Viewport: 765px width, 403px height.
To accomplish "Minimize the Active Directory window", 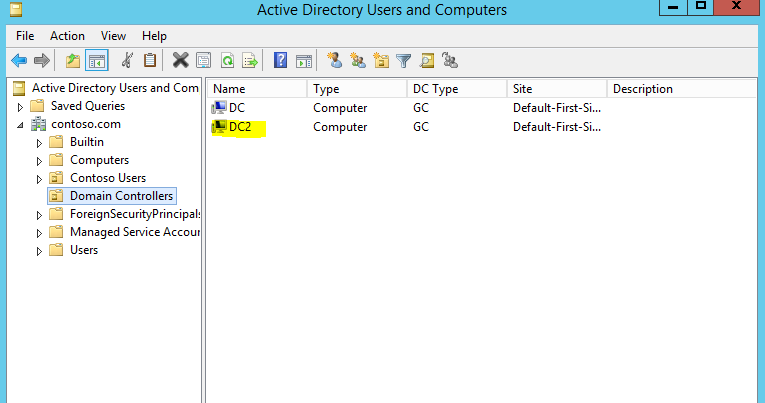I will pos(673,7).
